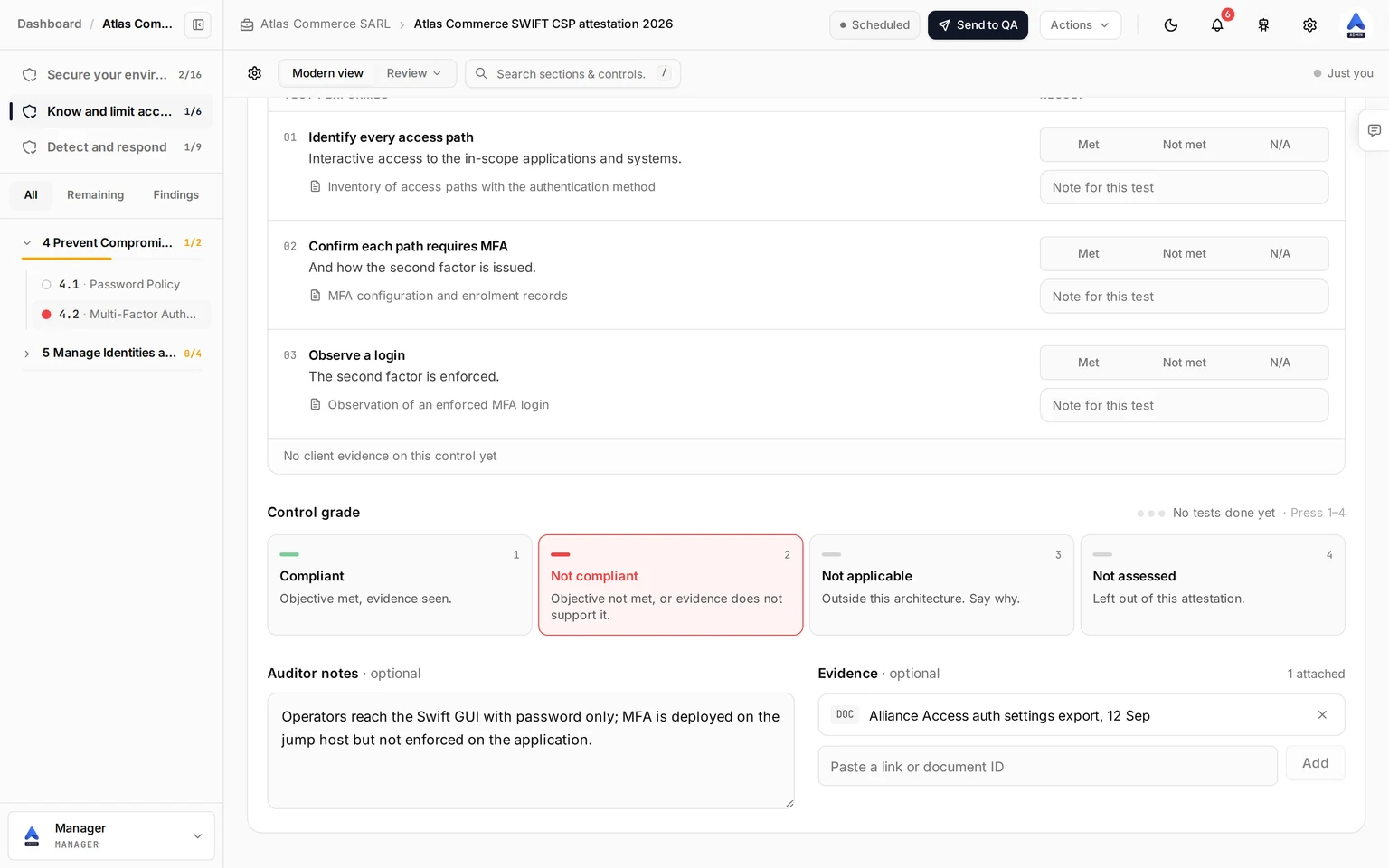Click Send to QA button

(x=978, y=25)
